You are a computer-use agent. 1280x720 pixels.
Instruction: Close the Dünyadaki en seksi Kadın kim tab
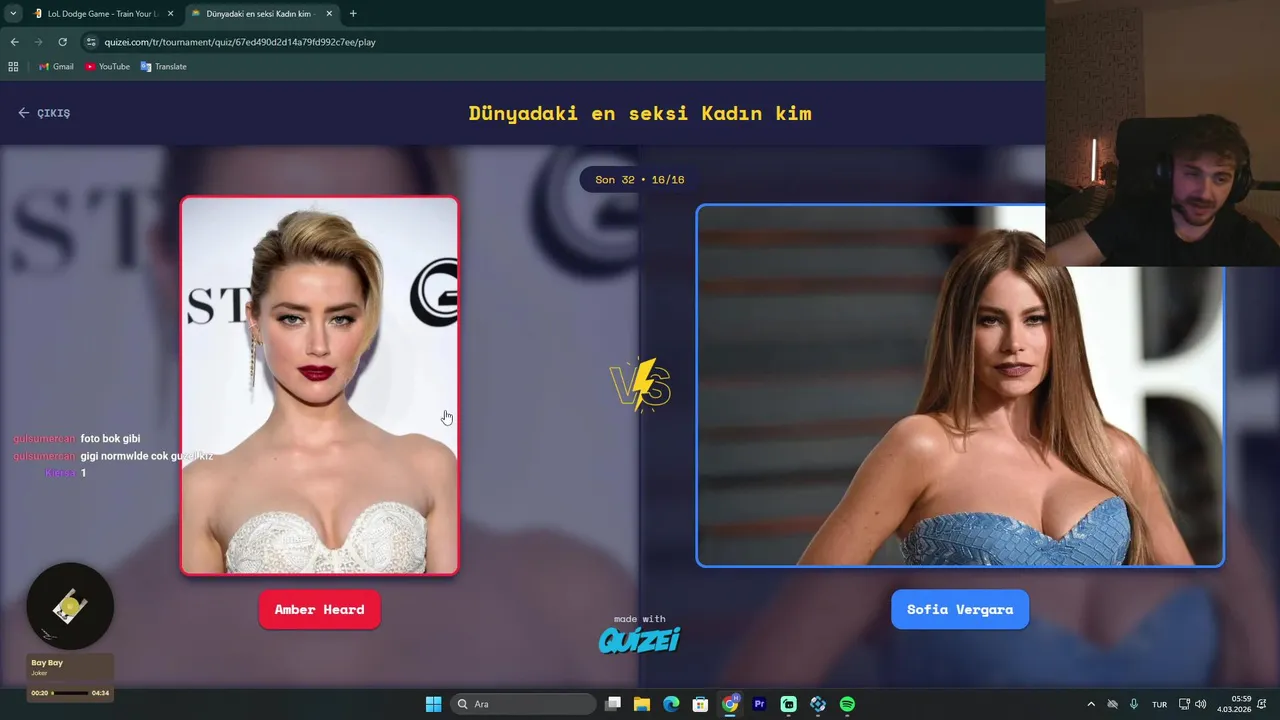point(329,14)
